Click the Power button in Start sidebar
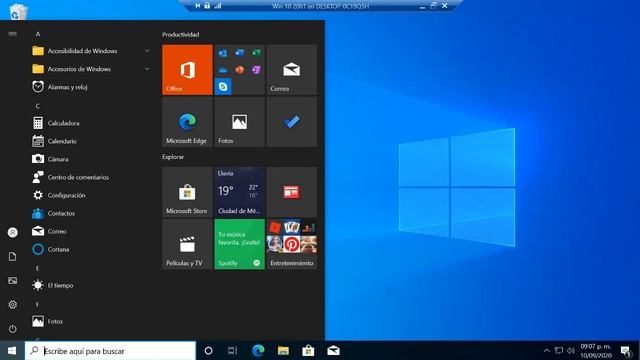Screen dimensions: 640x360 [13, 329]
